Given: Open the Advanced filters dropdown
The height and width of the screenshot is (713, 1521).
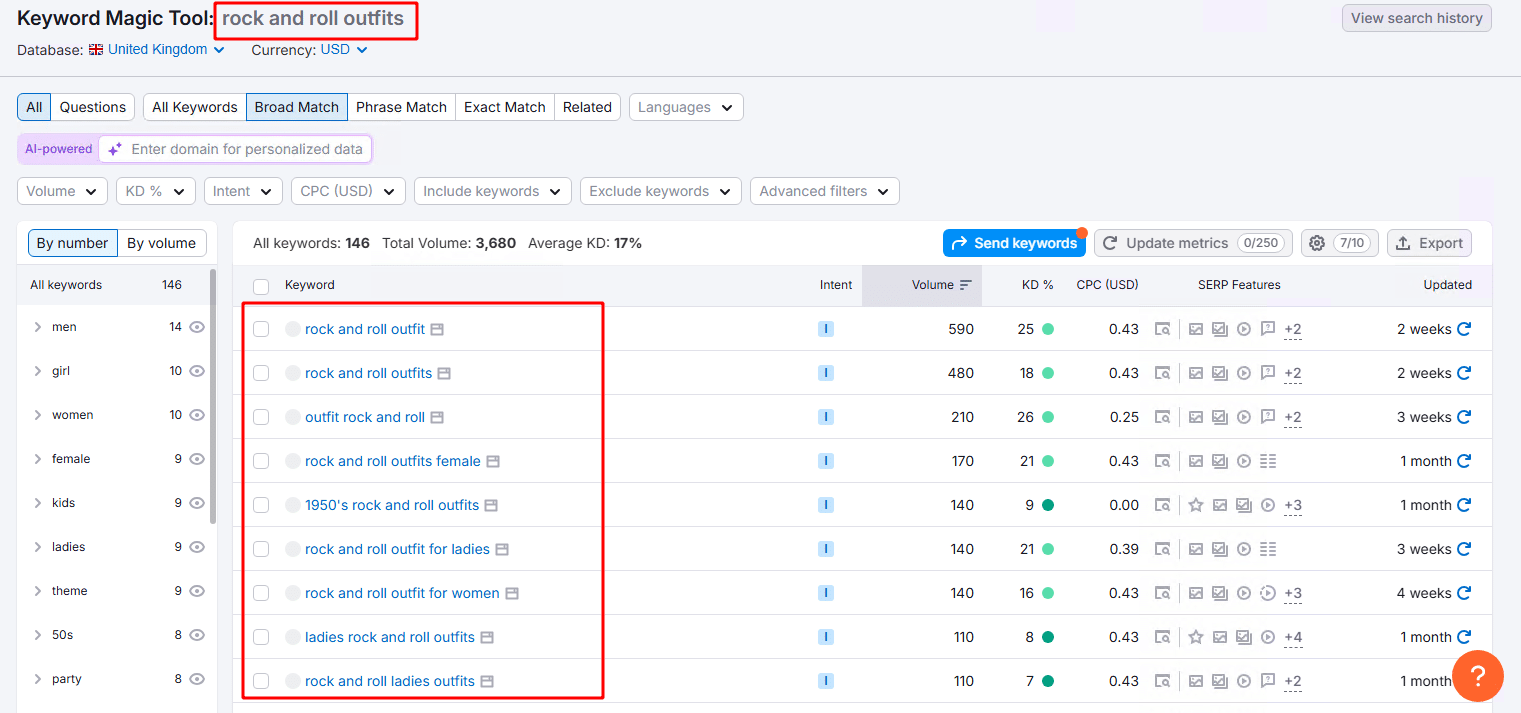Looking at the screenshot, I should coord(825,191).
